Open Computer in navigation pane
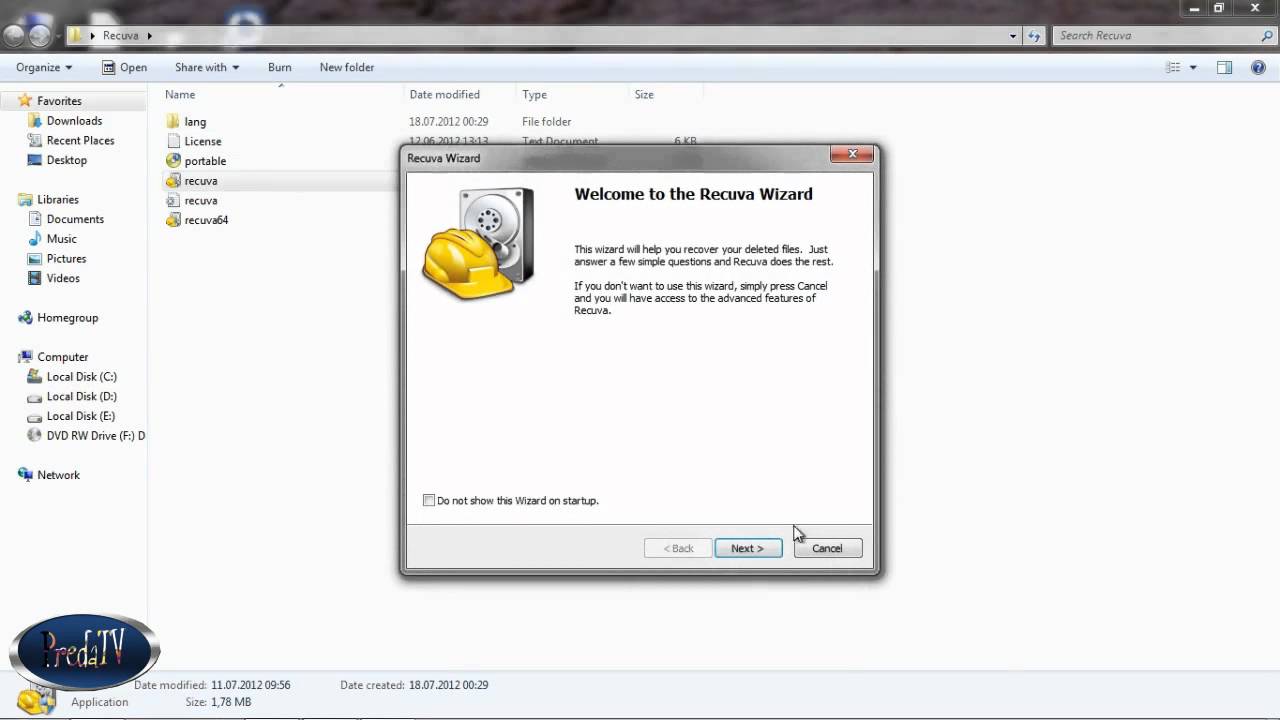This screenshot has height=720, width=1280. pyautogui.click(x=62, y=357)
